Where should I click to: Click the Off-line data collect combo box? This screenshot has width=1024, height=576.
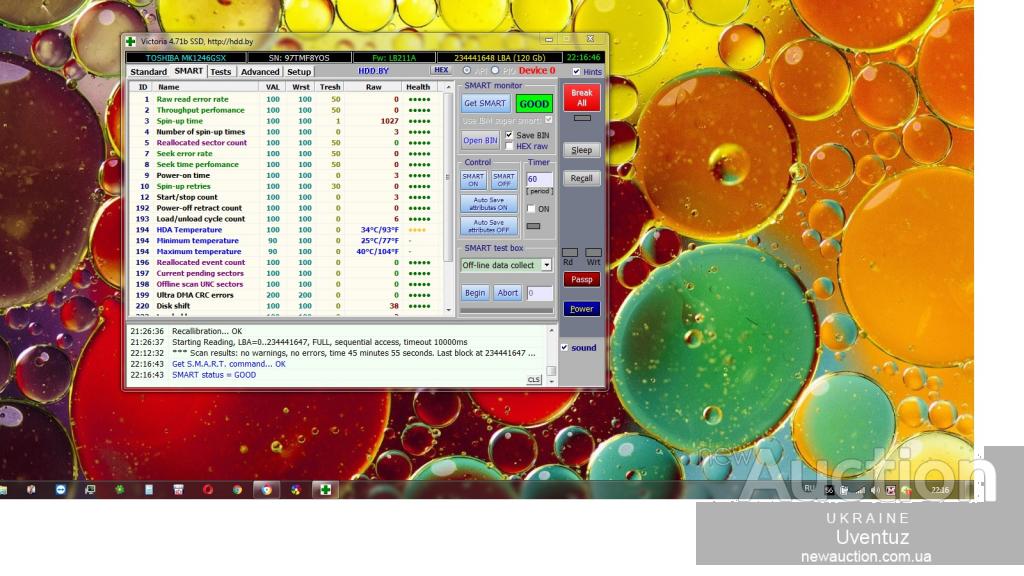click(506, 265)
